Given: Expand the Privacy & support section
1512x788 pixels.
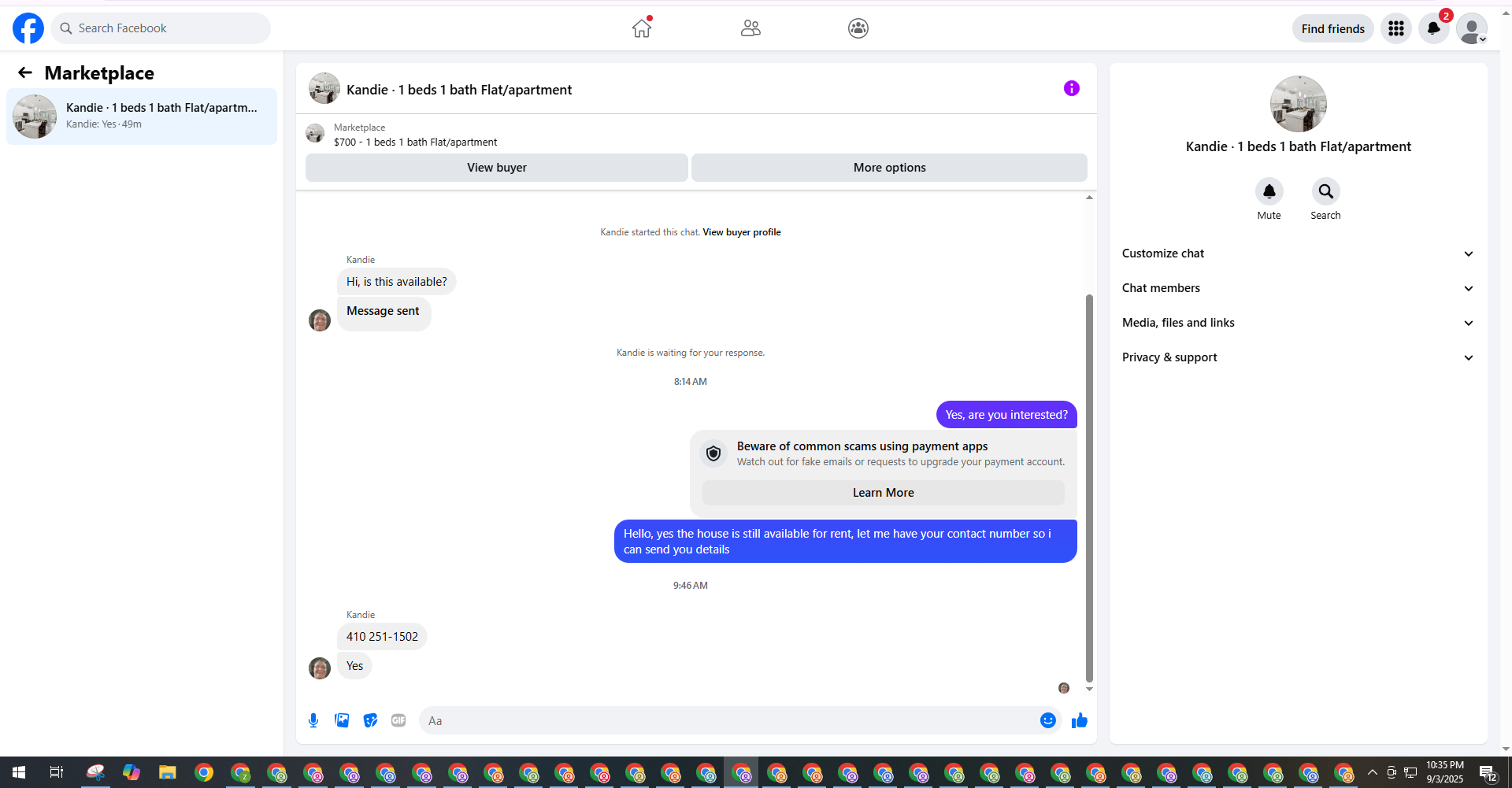Looking at the screenshot, I should click(1298, 357).
